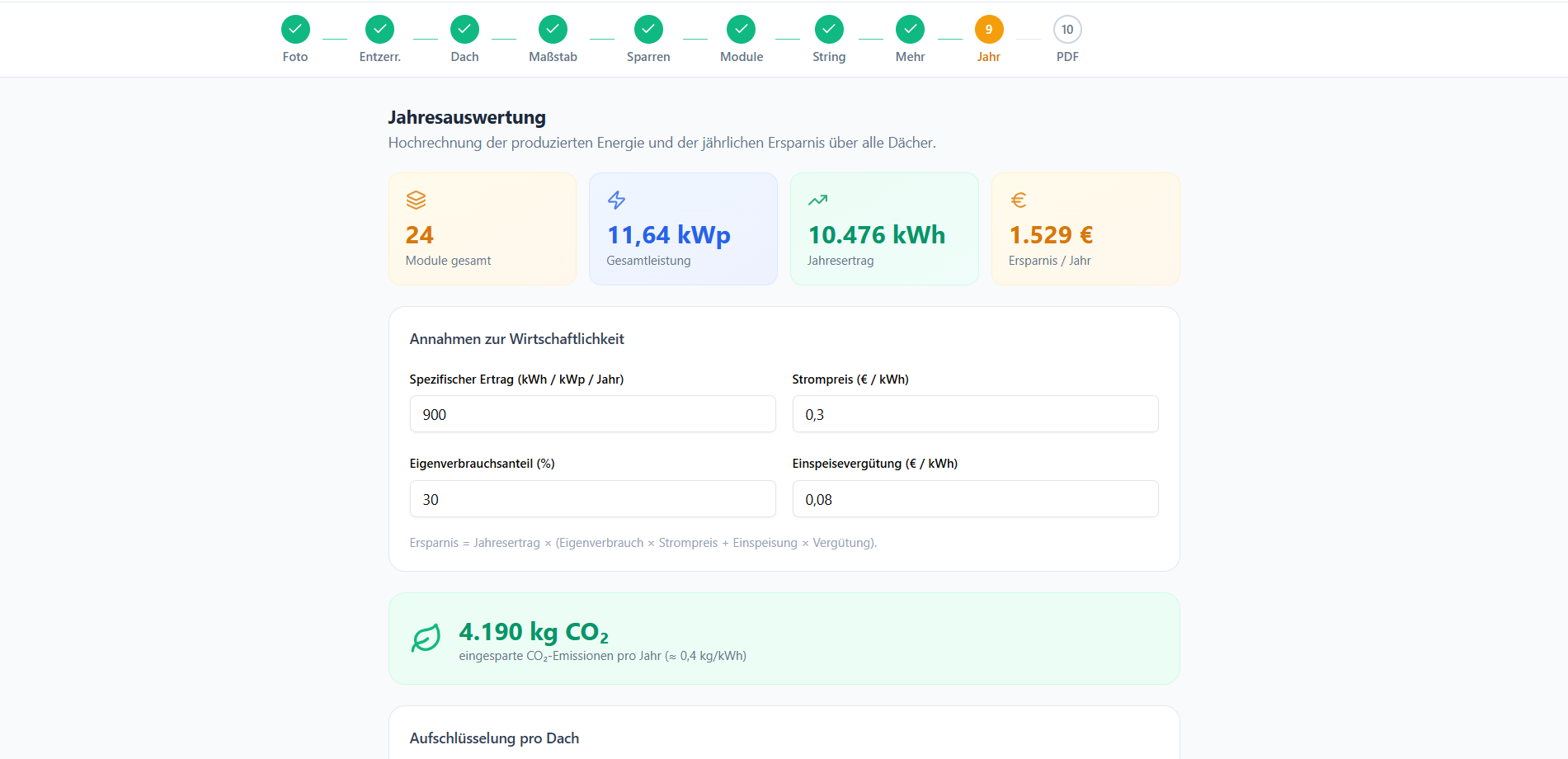Screen dimensions: 1568x759
Task: Select the 24 Module gesamt card
Action: point(483,229)
